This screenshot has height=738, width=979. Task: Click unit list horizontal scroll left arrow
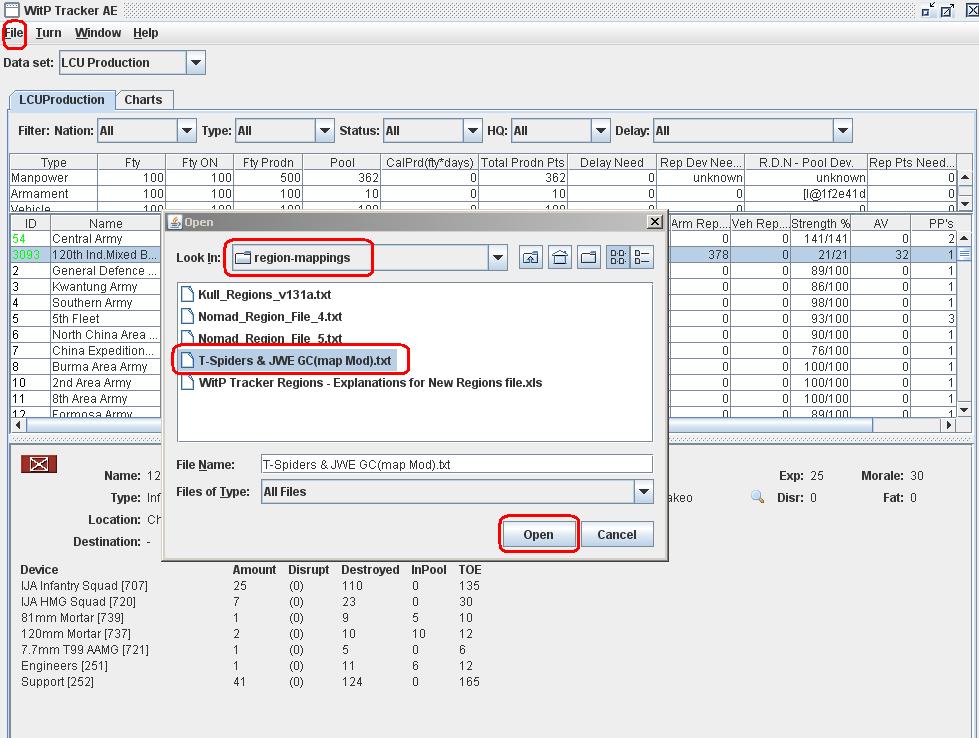click(18, 425)
